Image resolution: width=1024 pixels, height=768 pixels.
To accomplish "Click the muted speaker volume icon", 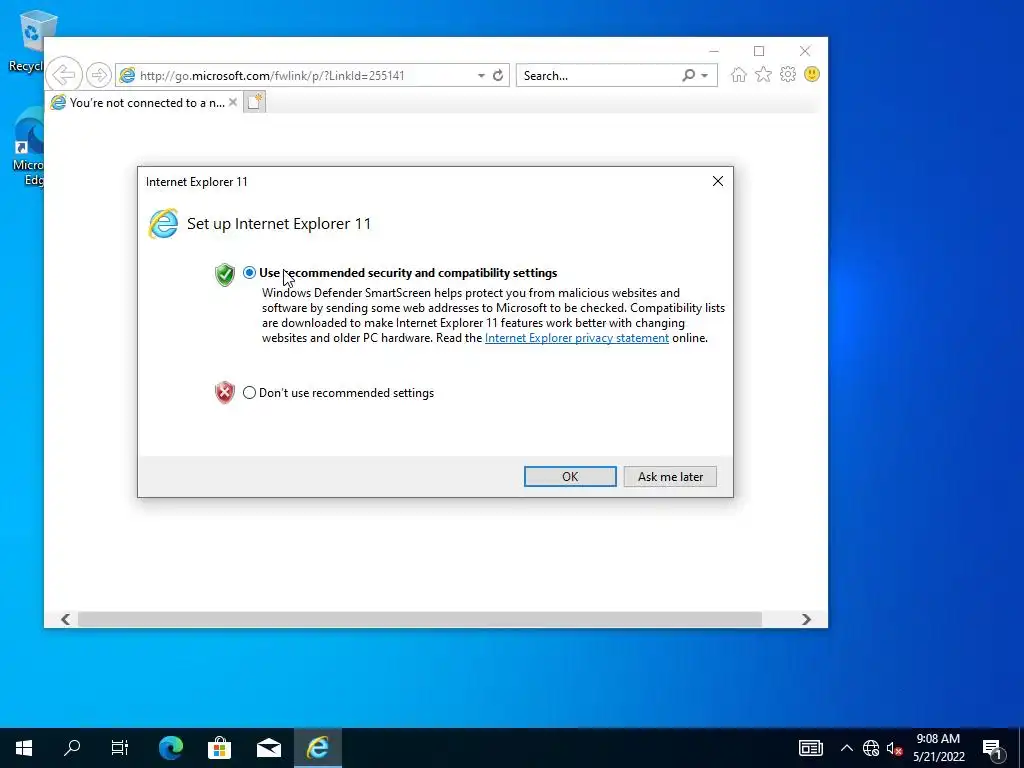I will coord(894,748).
